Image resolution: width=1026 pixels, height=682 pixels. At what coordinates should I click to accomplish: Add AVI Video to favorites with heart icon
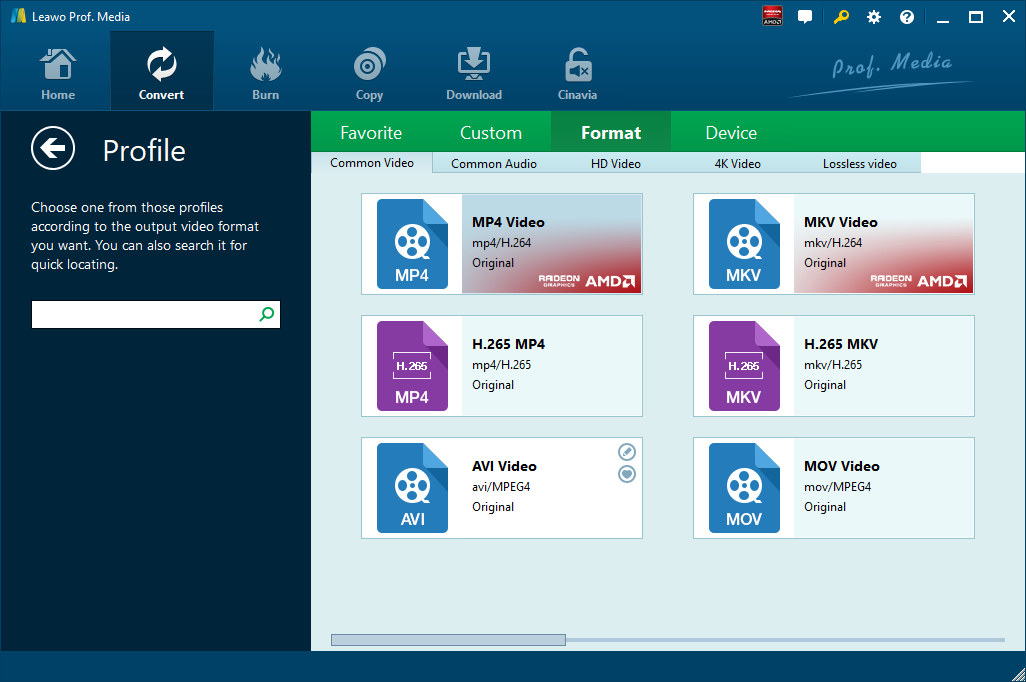coord(627,474)
